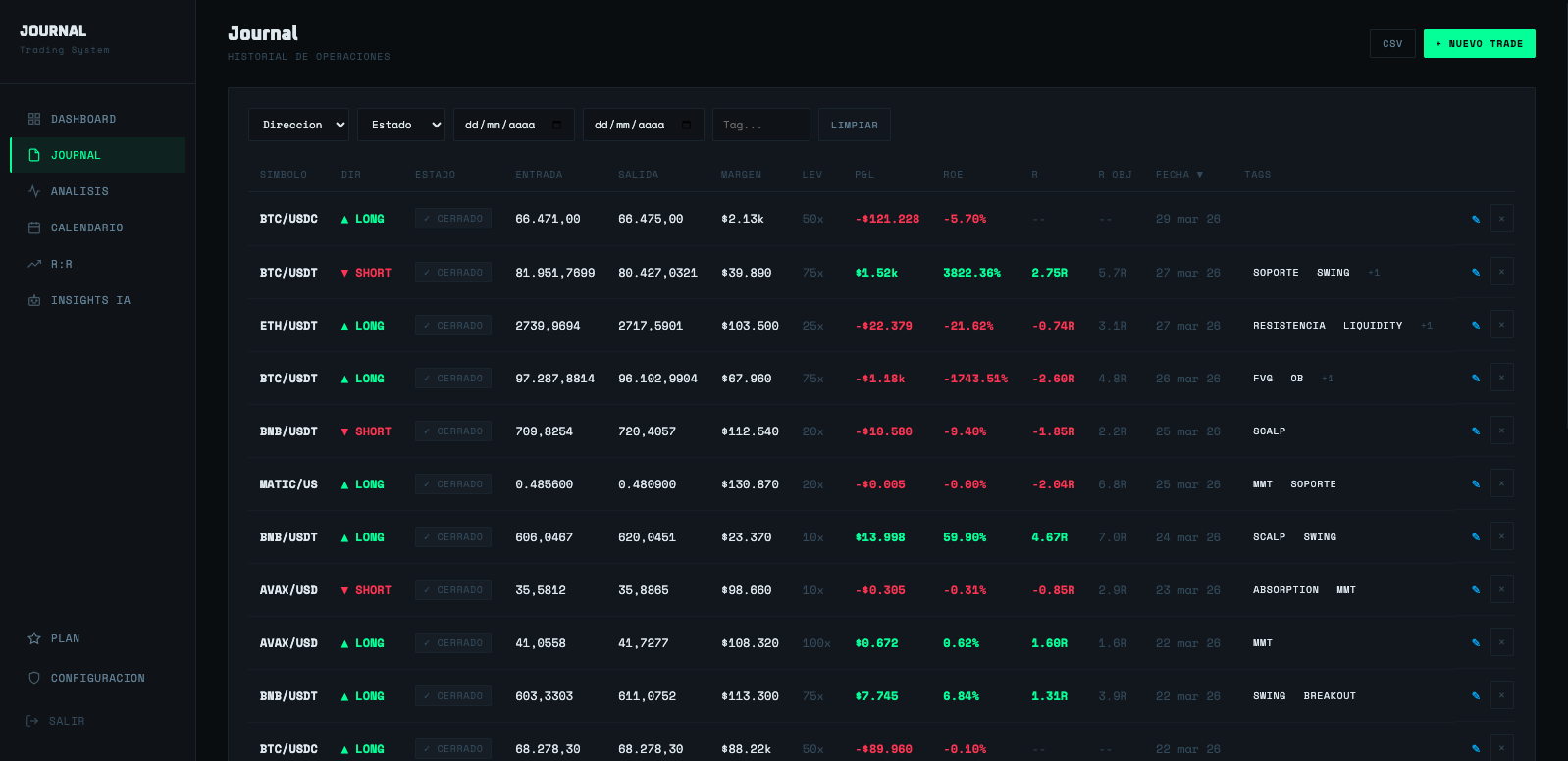
Task: Delete the BNB/USDT 603,3303 trade
Action: coord(1501,695)
